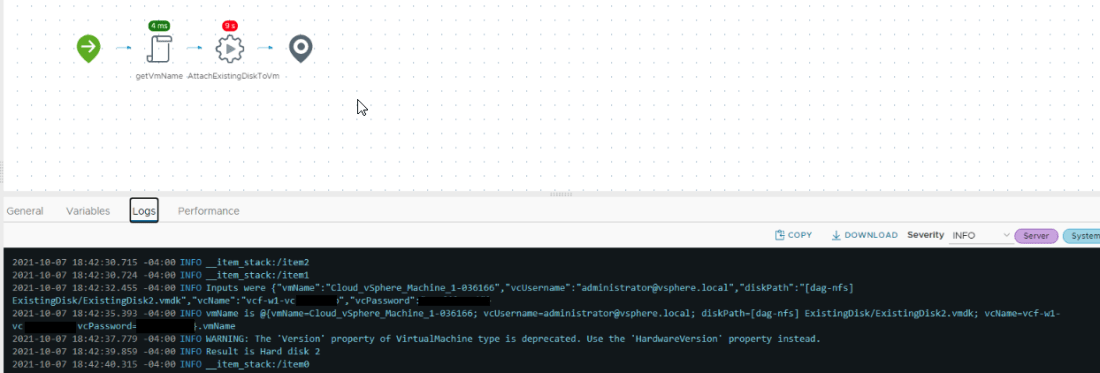Click the 4 ms duration badge

coord(159,26)
